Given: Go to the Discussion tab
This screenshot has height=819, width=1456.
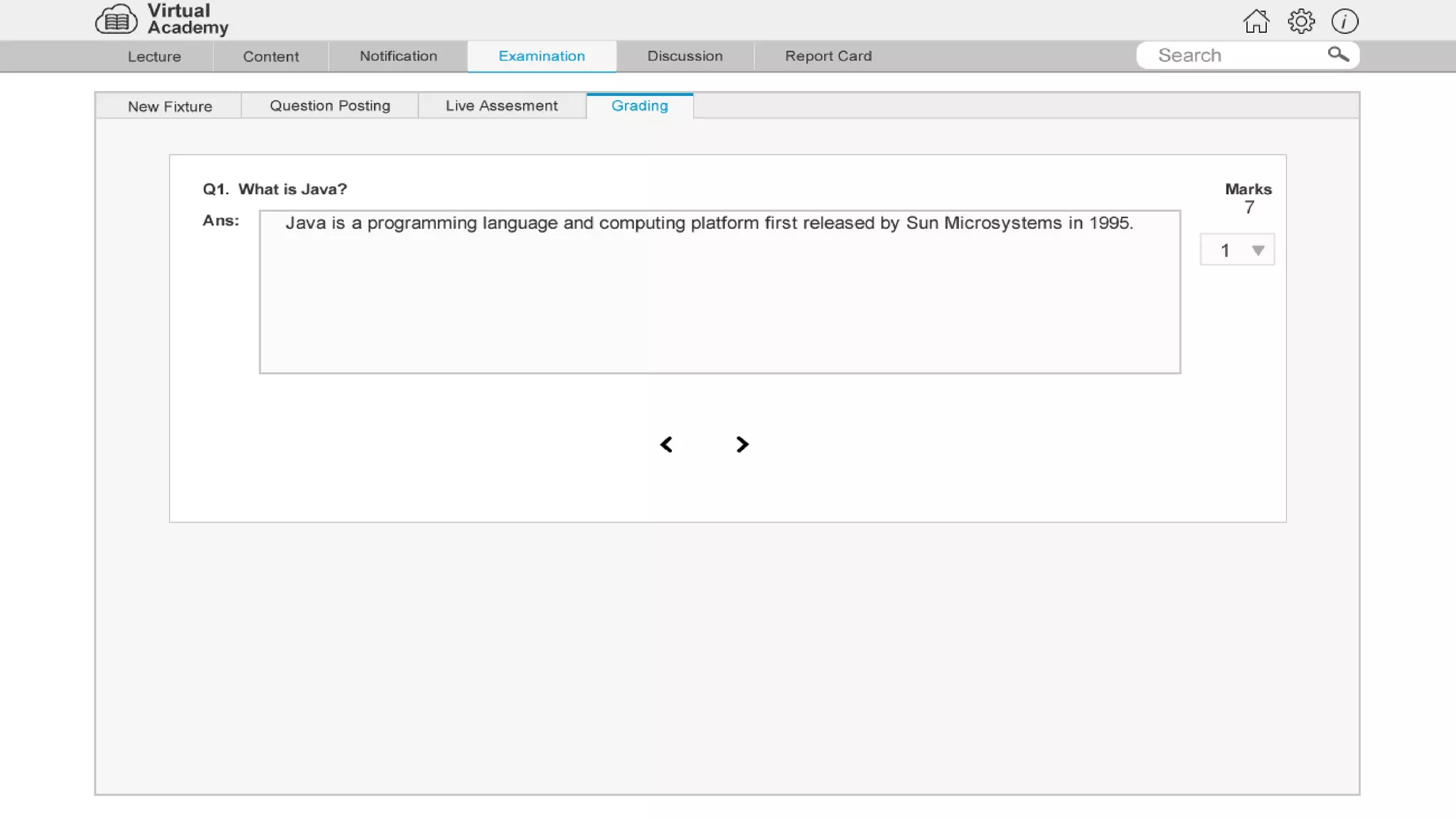Looking at the screenshot, I should pyautogui.click(x=685, y=56).
